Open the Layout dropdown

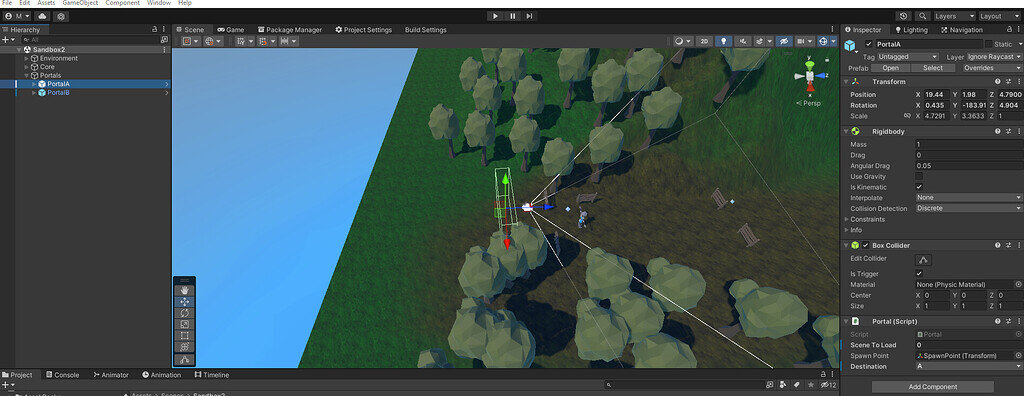point(999,16)
